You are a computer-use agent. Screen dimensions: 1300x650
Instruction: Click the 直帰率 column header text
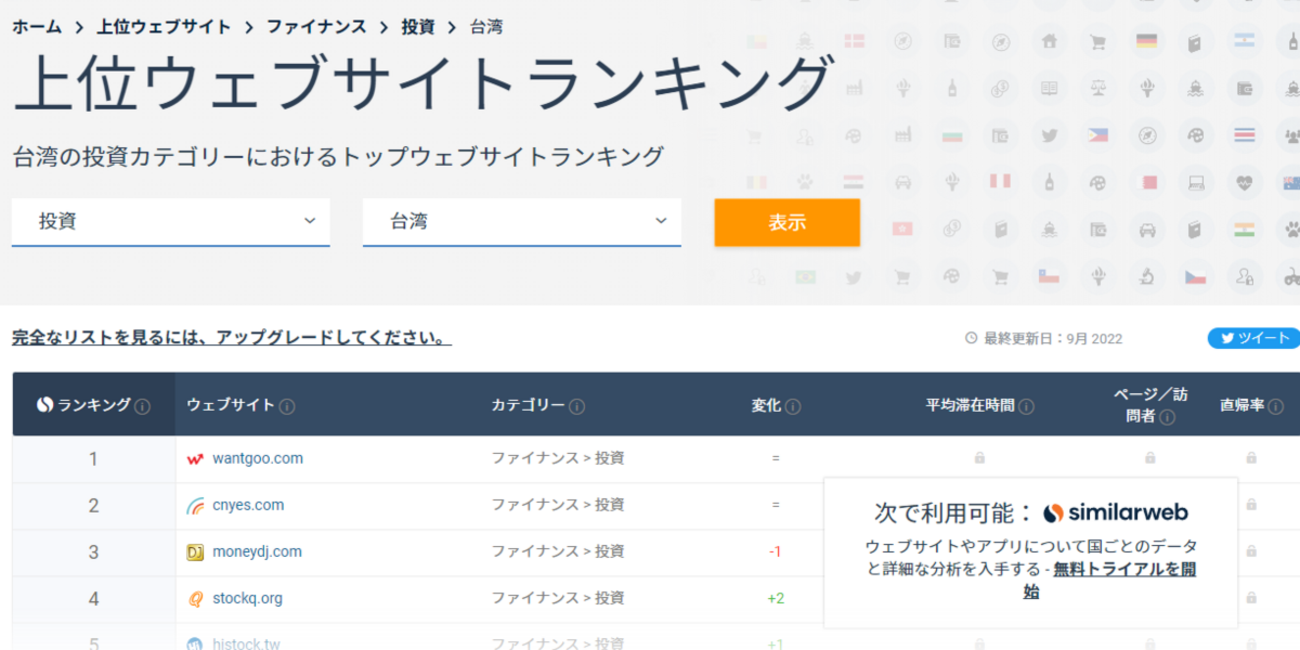1241,405
